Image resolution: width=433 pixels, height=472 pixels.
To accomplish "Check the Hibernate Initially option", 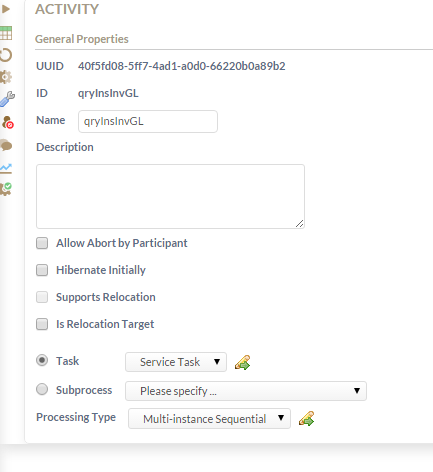I will point(42,270).
